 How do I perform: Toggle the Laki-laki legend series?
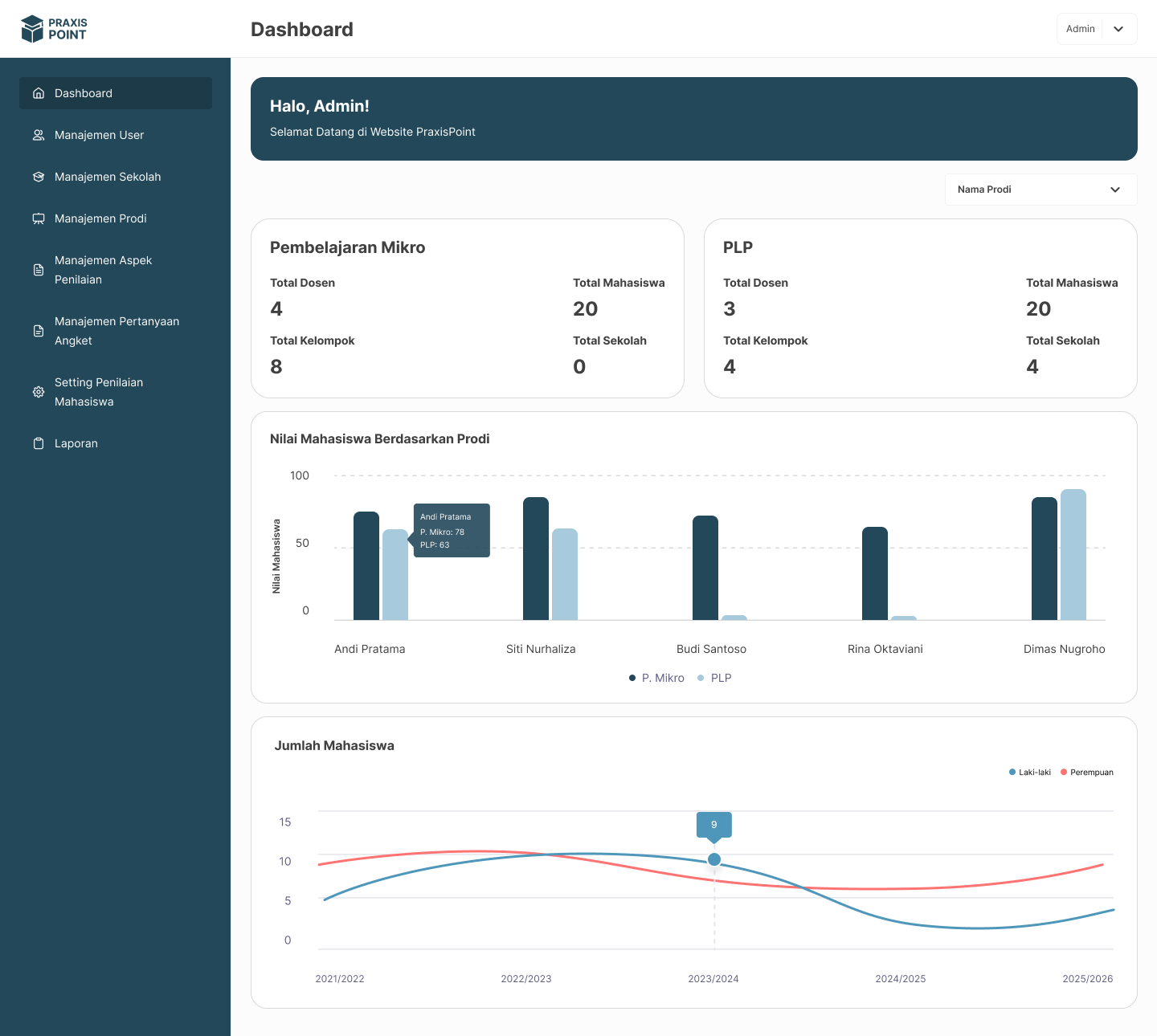pos(1029,773)
